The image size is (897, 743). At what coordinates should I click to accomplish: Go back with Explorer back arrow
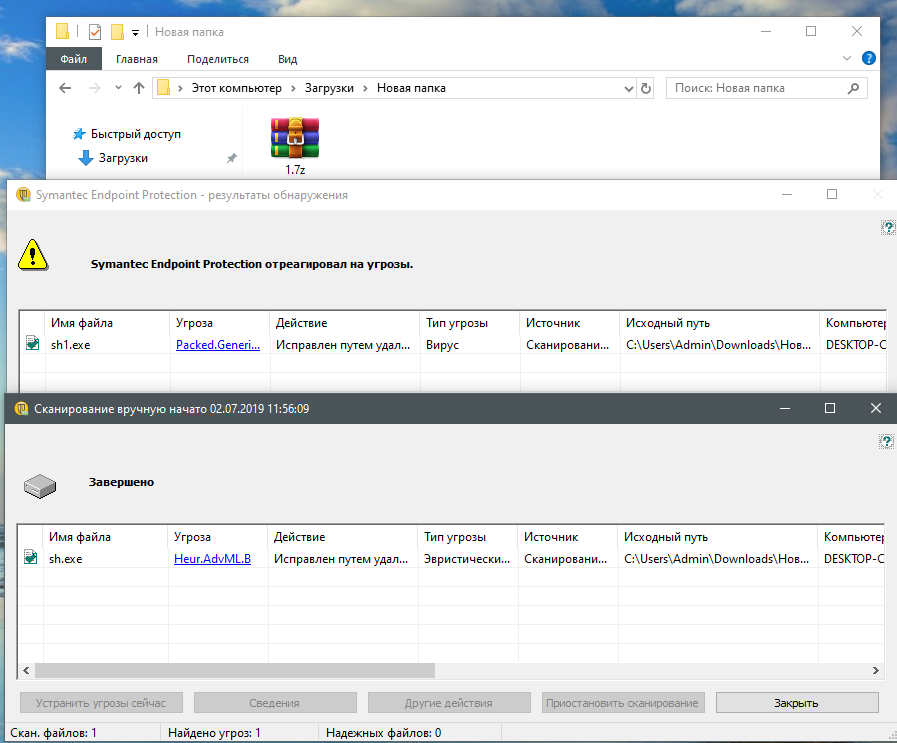pyautogui.click(x=65, y=88)
